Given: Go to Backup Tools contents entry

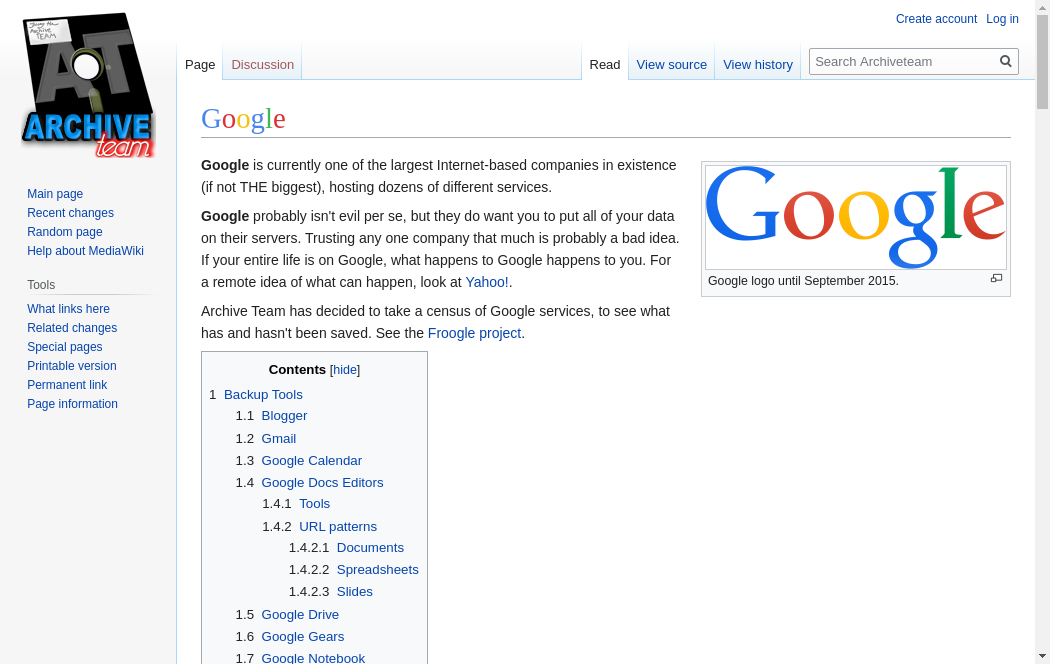Looking at the screenshot, I should (263, 395).
